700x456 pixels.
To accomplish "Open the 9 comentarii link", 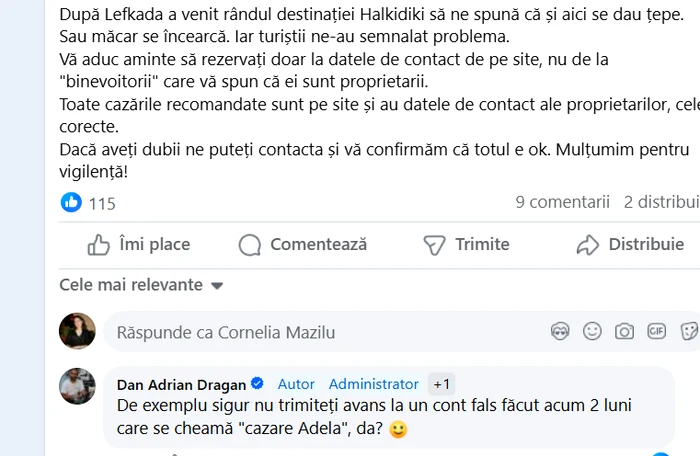I will tap(562, 203).
